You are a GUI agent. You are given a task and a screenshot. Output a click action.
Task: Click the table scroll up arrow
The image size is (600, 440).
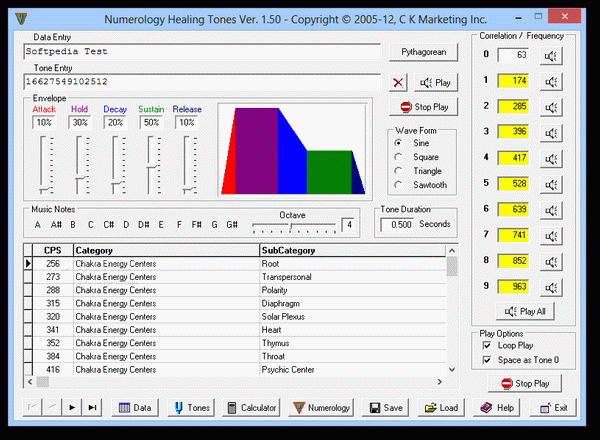[452, 251]
